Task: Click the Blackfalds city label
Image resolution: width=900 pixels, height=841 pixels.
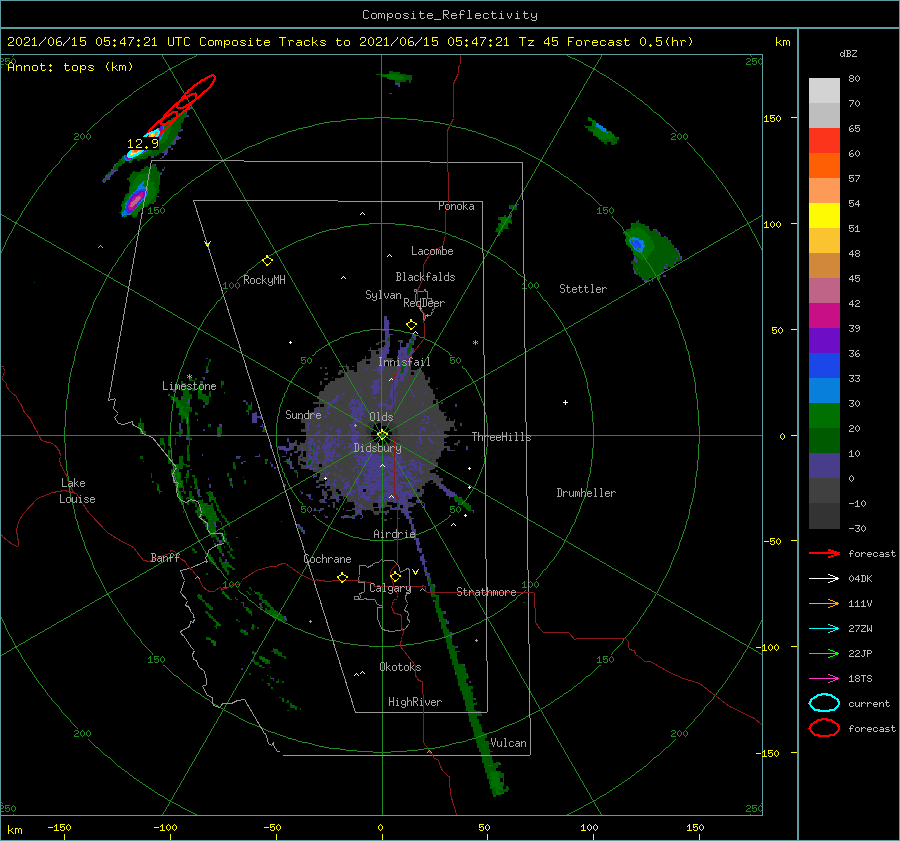Action: [425, 277]
